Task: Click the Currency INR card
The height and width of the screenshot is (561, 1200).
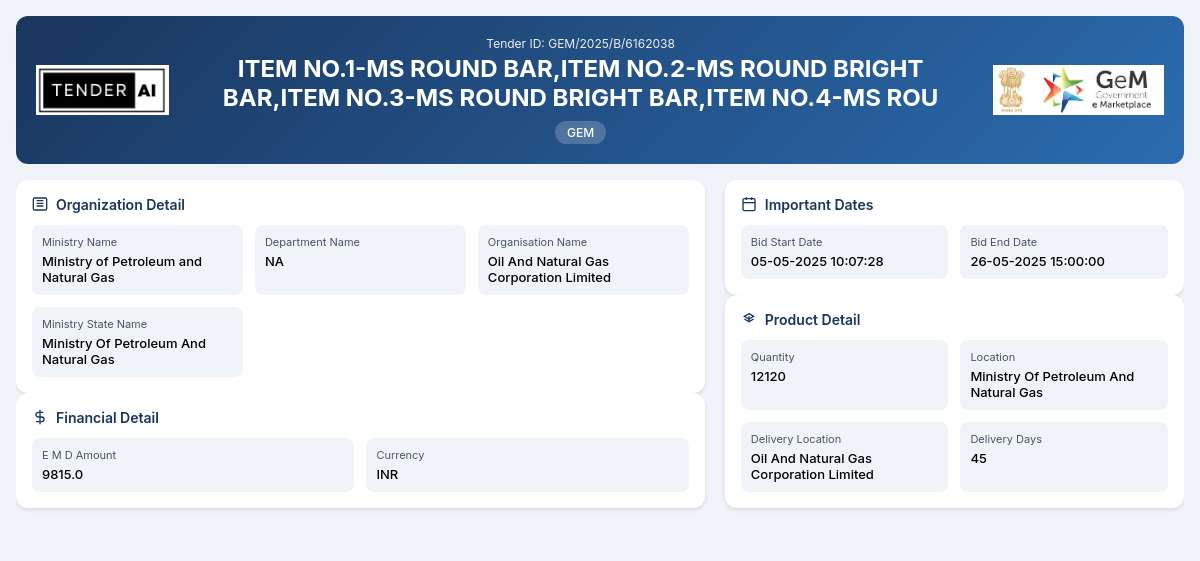Action: coord(527,465)
